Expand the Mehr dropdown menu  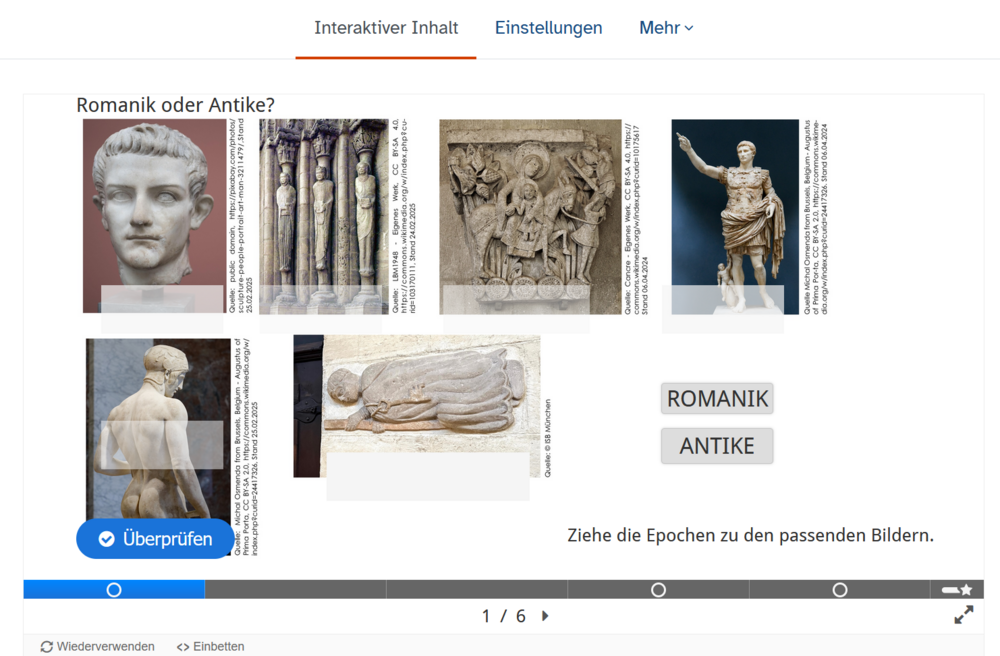coord(666,28)
